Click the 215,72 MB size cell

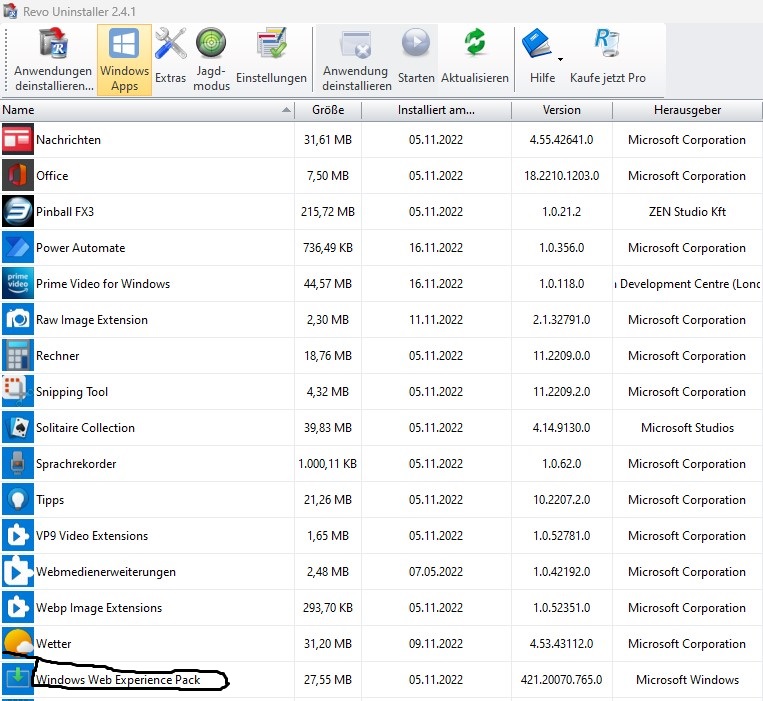coord(328,212)
